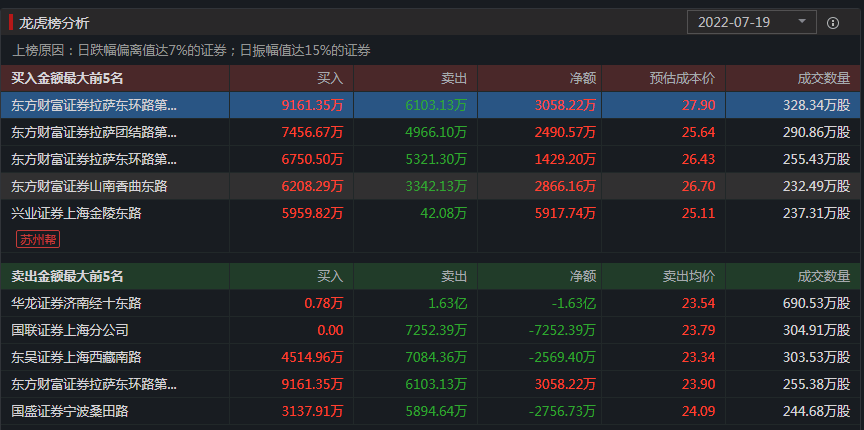Click the estimated cost 25.64
Viewport: 864px width, 430px height.
point(699,132)
